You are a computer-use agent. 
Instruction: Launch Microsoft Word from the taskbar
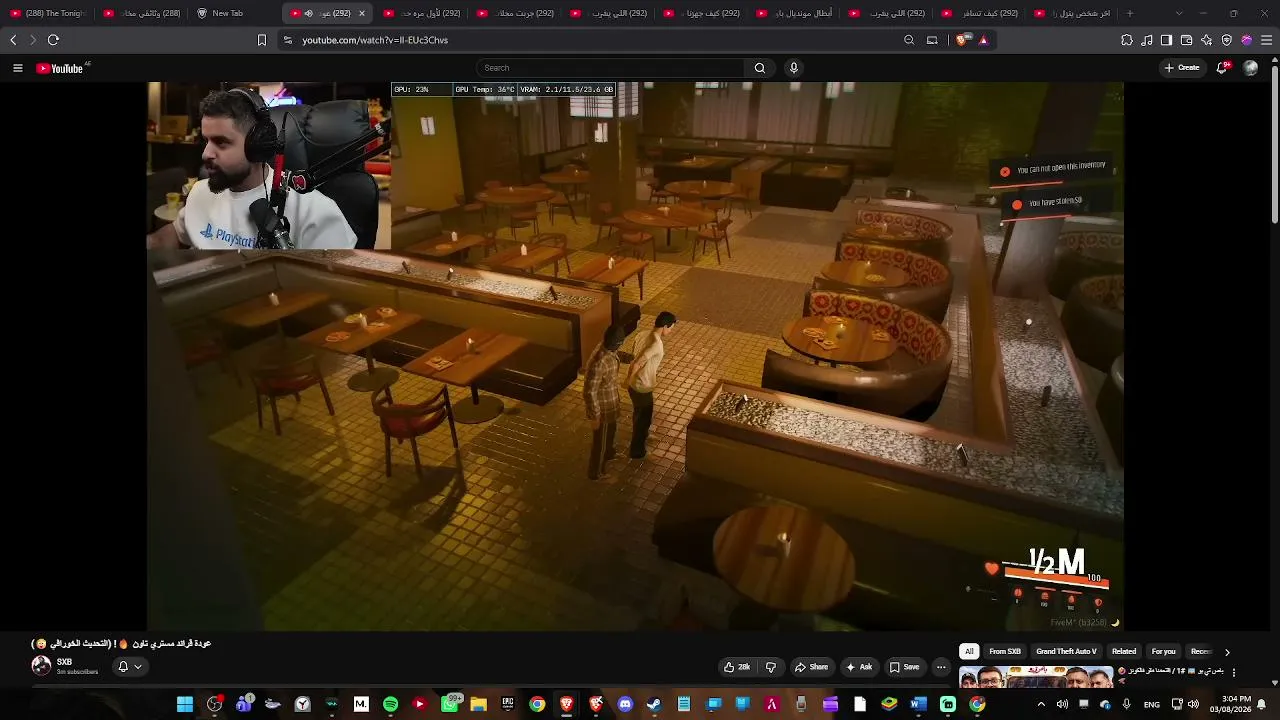tap(918, 704)
